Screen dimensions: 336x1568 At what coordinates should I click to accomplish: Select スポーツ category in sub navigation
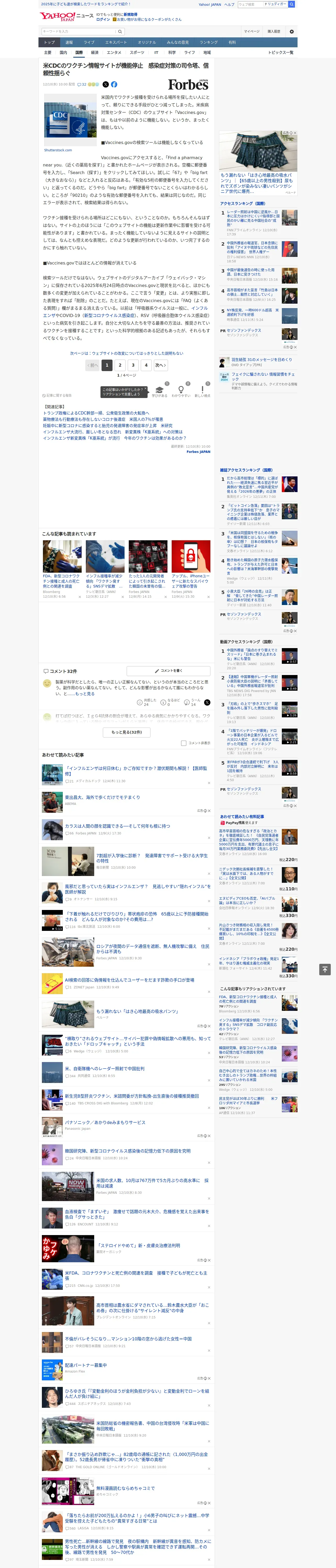point(137,52)
